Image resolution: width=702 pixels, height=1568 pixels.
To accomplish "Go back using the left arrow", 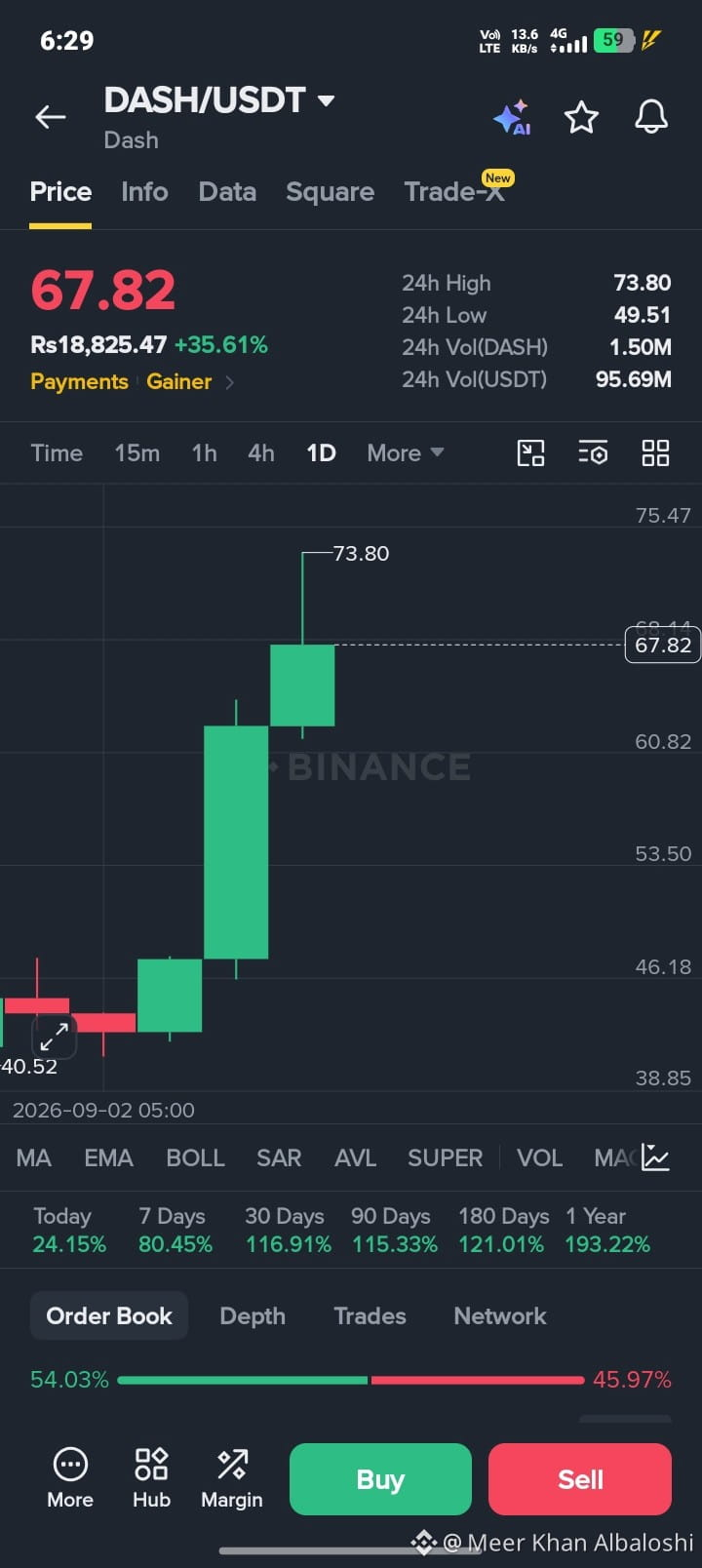I will tap(51, 118).
